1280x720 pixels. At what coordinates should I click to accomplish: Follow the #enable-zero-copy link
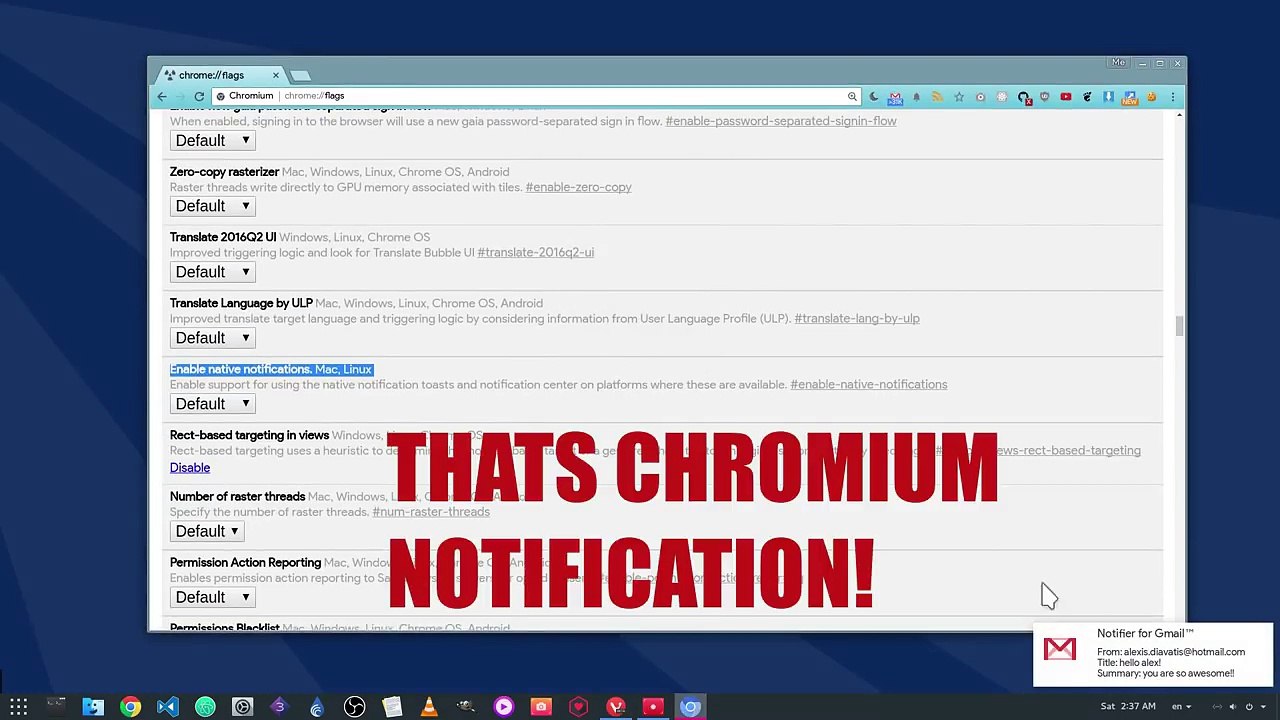pyautogui.click(x=578, y=187)
